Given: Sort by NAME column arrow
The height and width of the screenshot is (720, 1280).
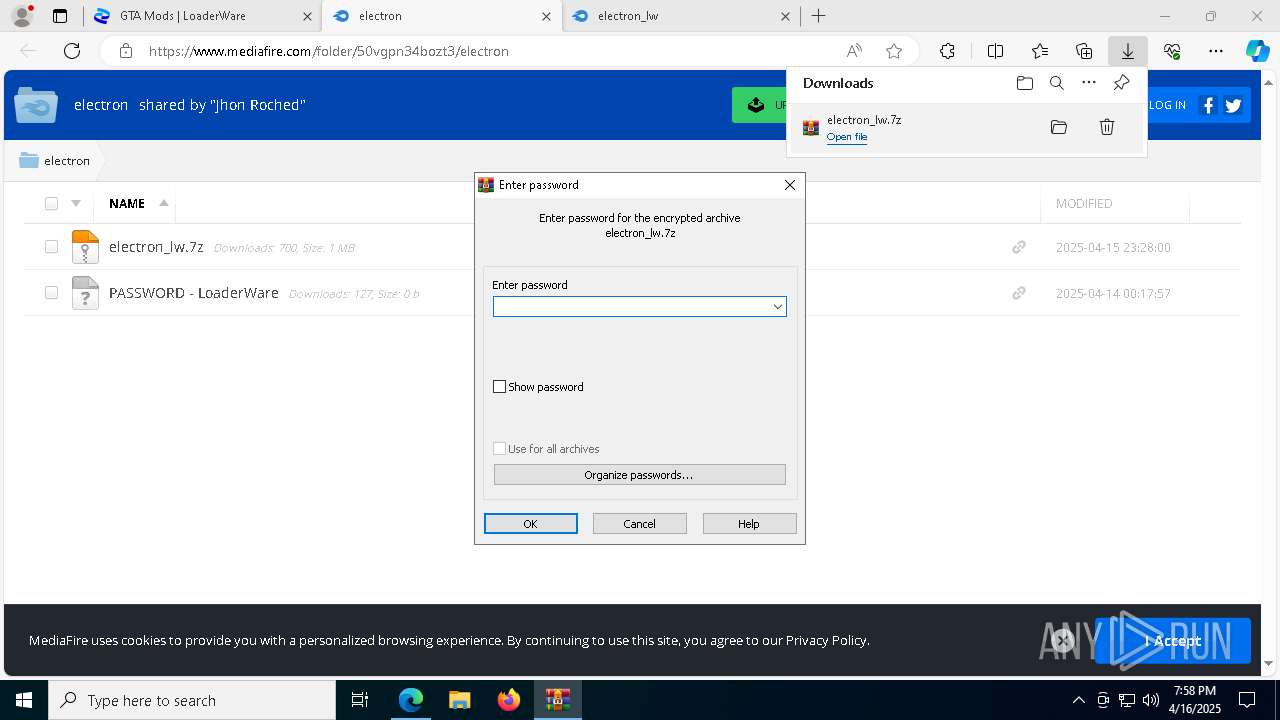Looking at the screenshot, I should tap(164, 203).
